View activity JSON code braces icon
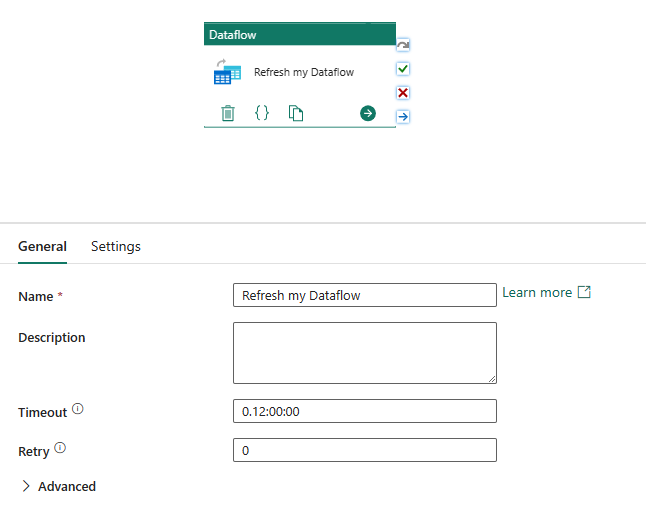The image size is (646, 522). tap(262, 112)
